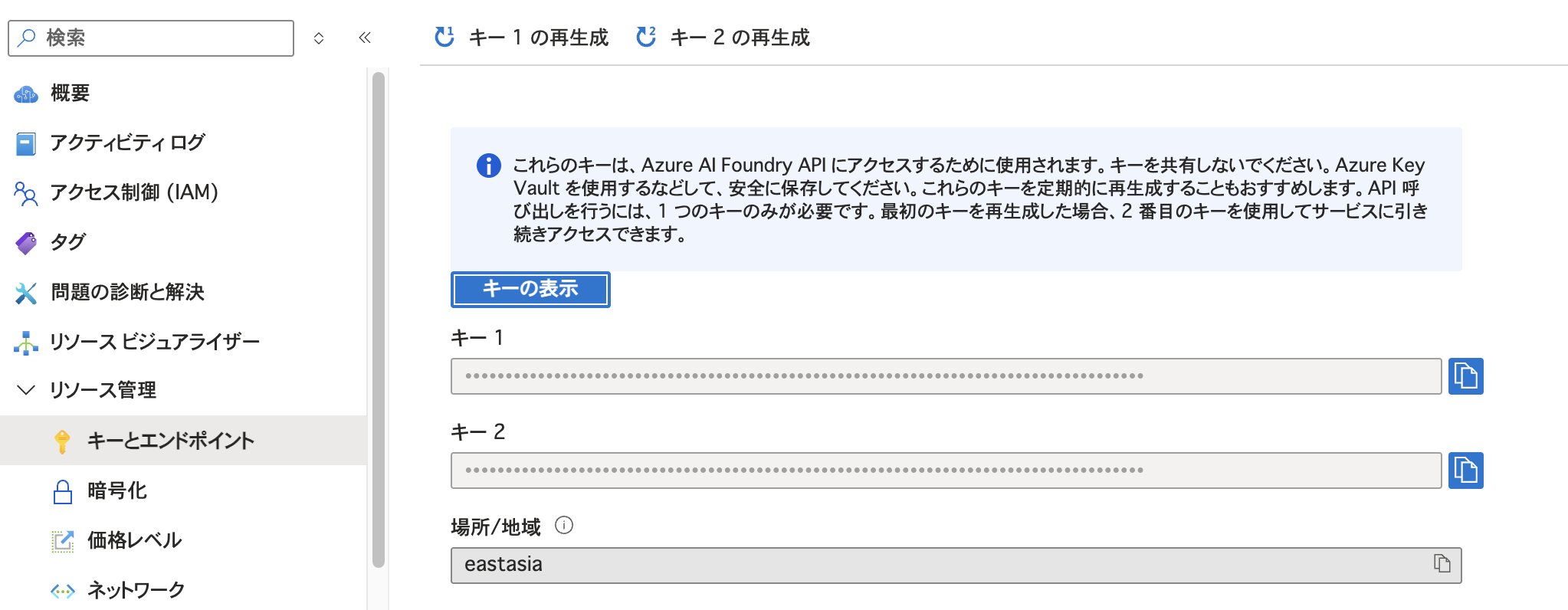Open 価格レベル page
Screen dimensions: 1568x610
coord(134,540)
